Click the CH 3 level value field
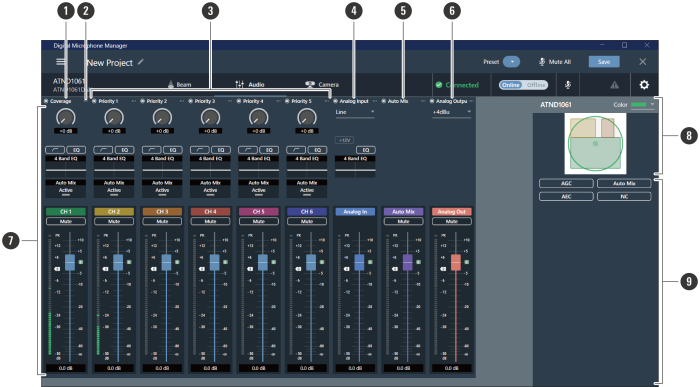Screen dimensions: 700x387 click(162, 368)
